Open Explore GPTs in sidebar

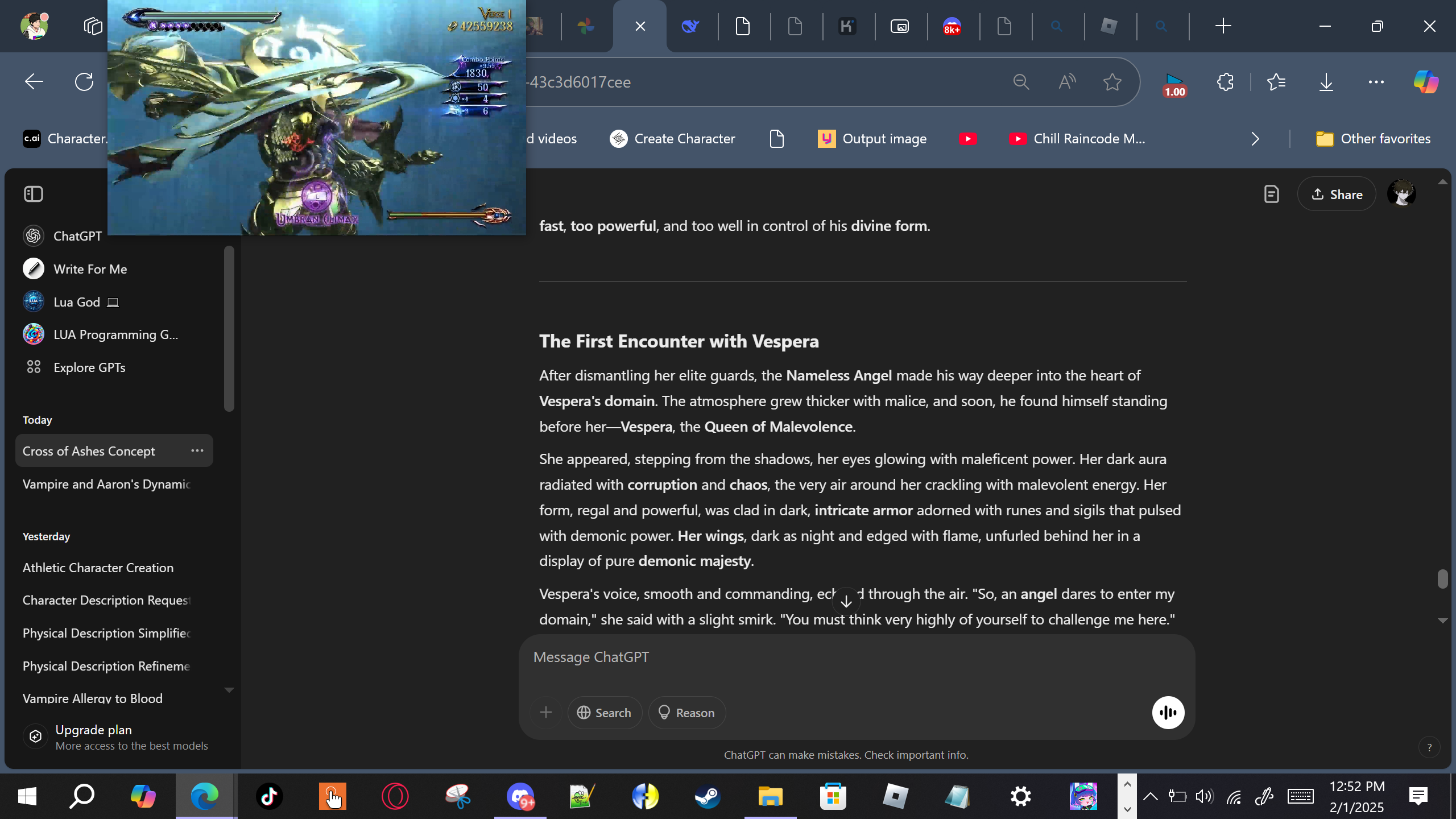click(89, 367)
